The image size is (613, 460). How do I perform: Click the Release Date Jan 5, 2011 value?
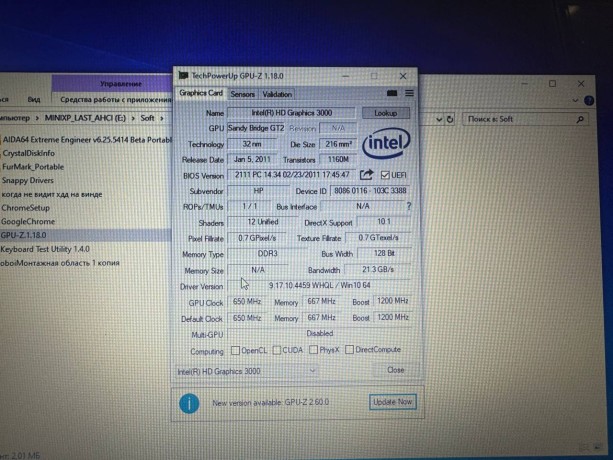point(252,159)
